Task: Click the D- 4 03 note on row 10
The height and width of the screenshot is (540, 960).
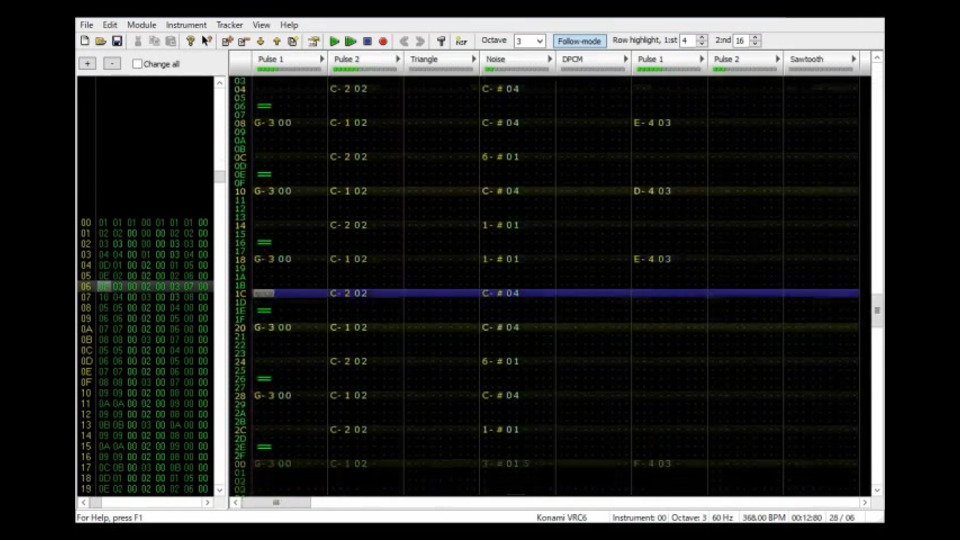Action: tap(652, 191)
